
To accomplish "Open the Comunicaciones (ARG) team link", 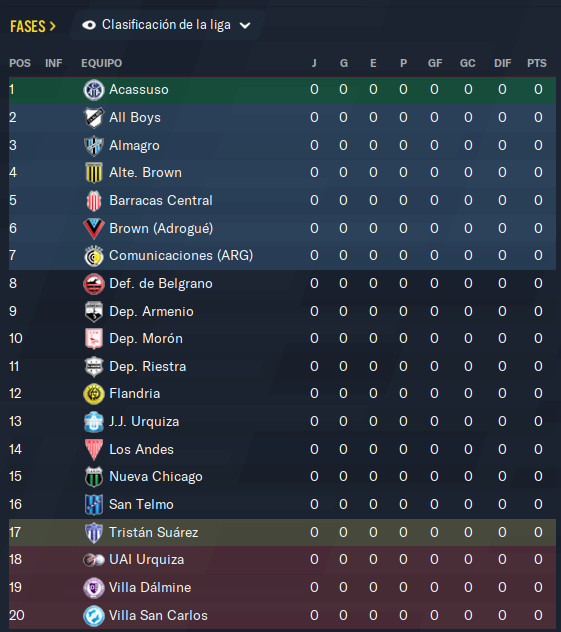I will (x=181, y=256).
